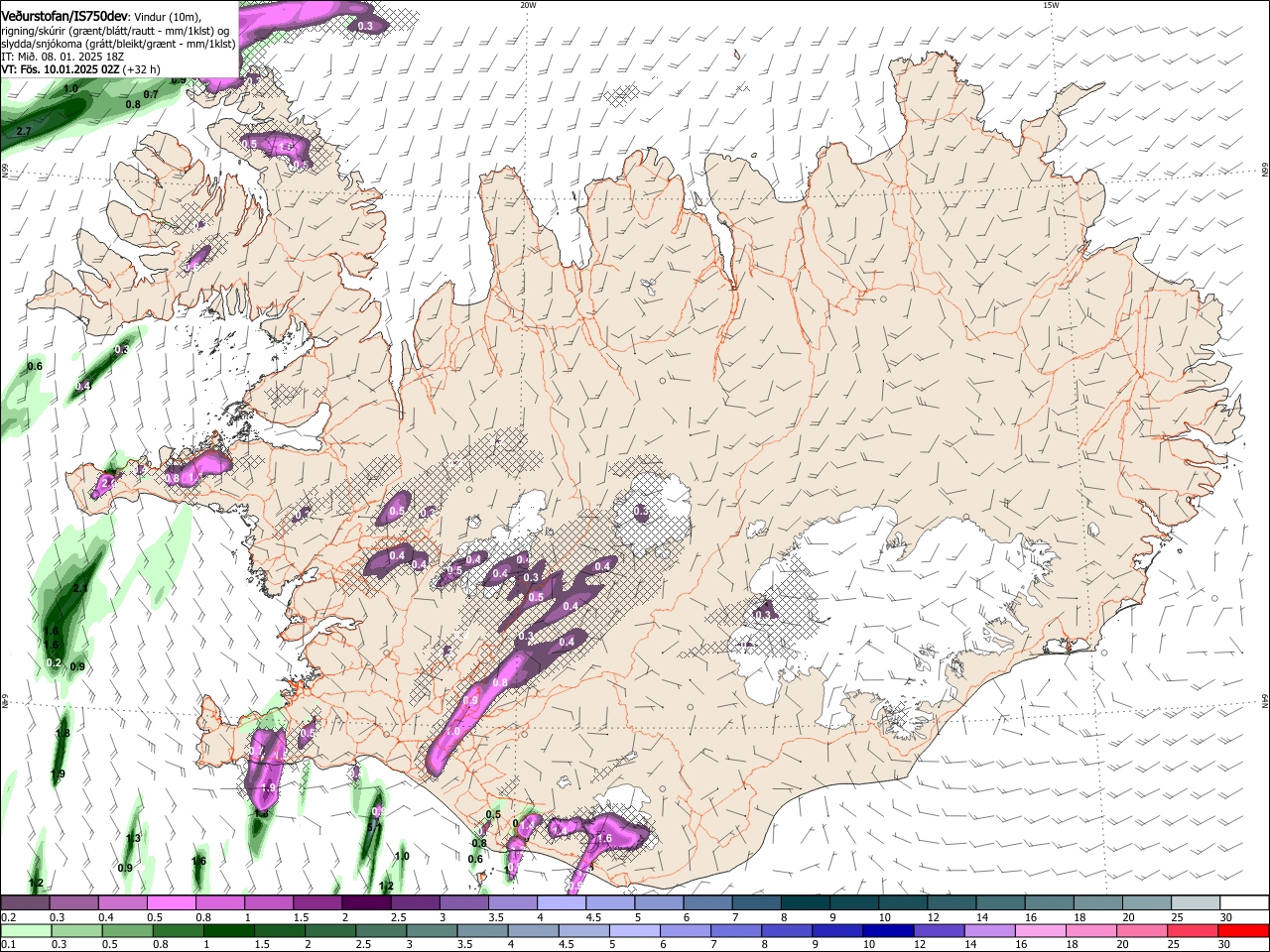Click the darkest green 1 swatch in the lower legend row
Screen dimensions: 1270x952
coord(227,930)
